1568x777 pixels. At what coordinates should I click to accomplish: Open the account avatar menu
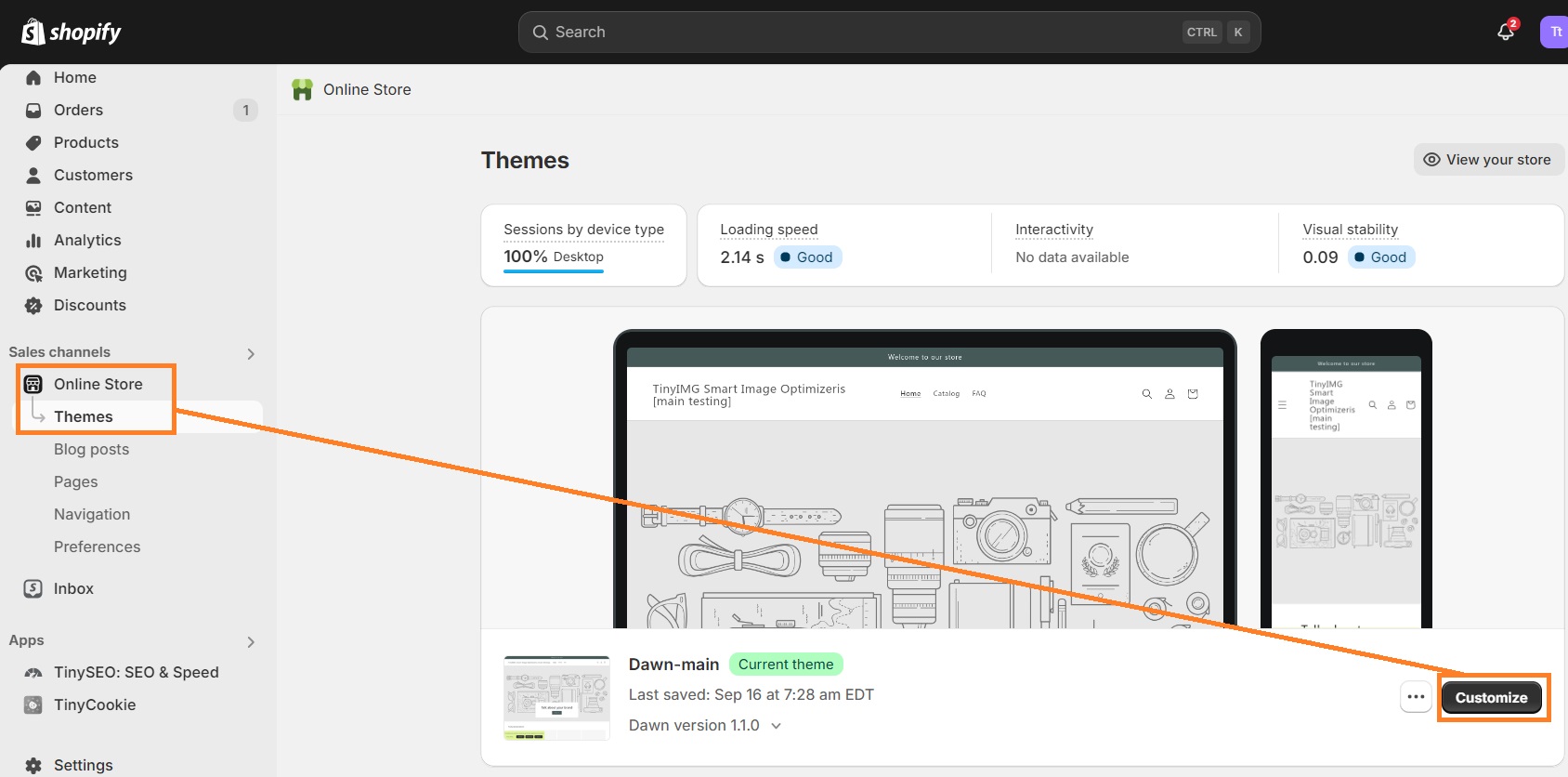1554,32
